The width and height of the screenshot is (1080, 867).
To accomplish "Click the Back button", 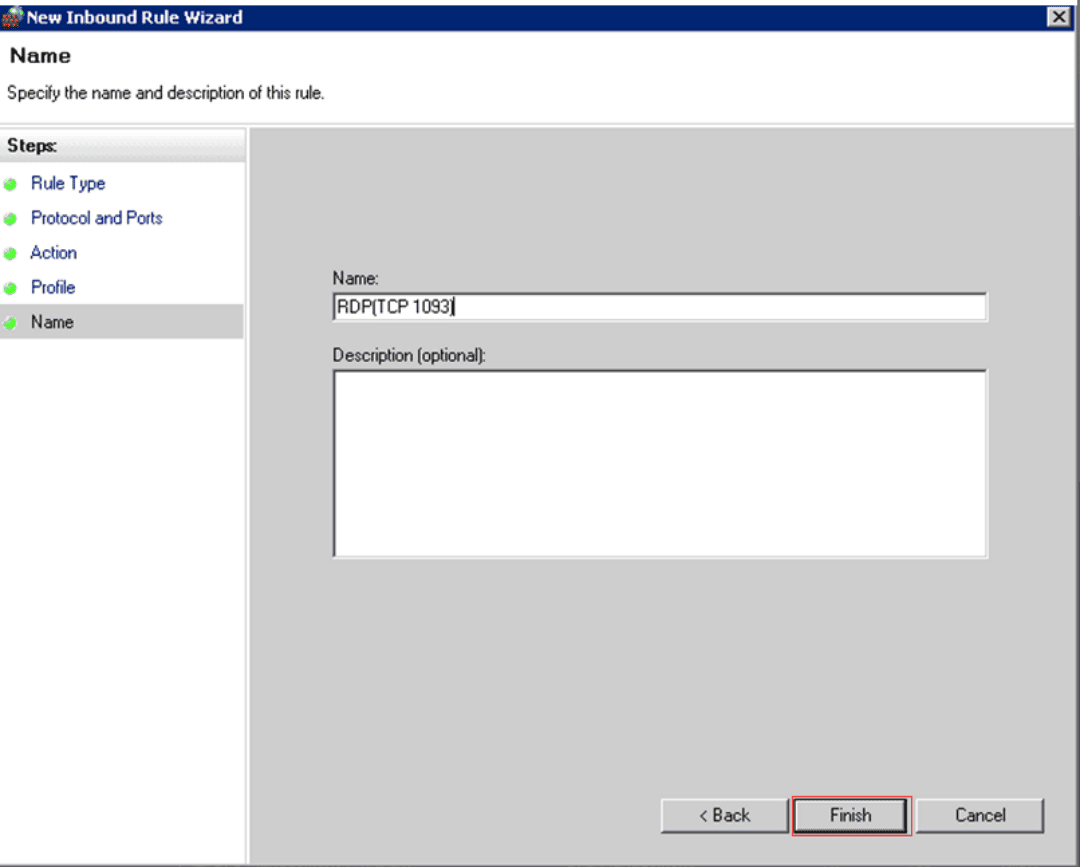I will coord(723,815).
